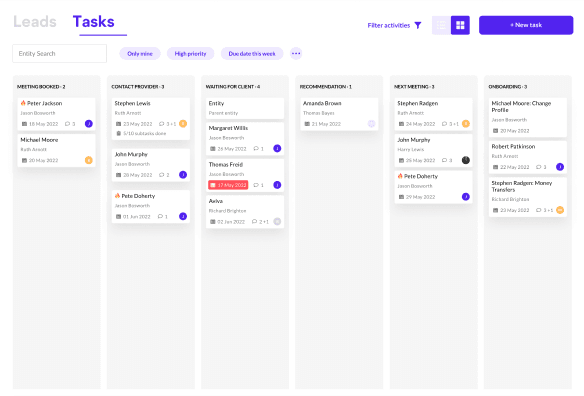
Task: Open the Aviva task card
Action: [245, 212]
